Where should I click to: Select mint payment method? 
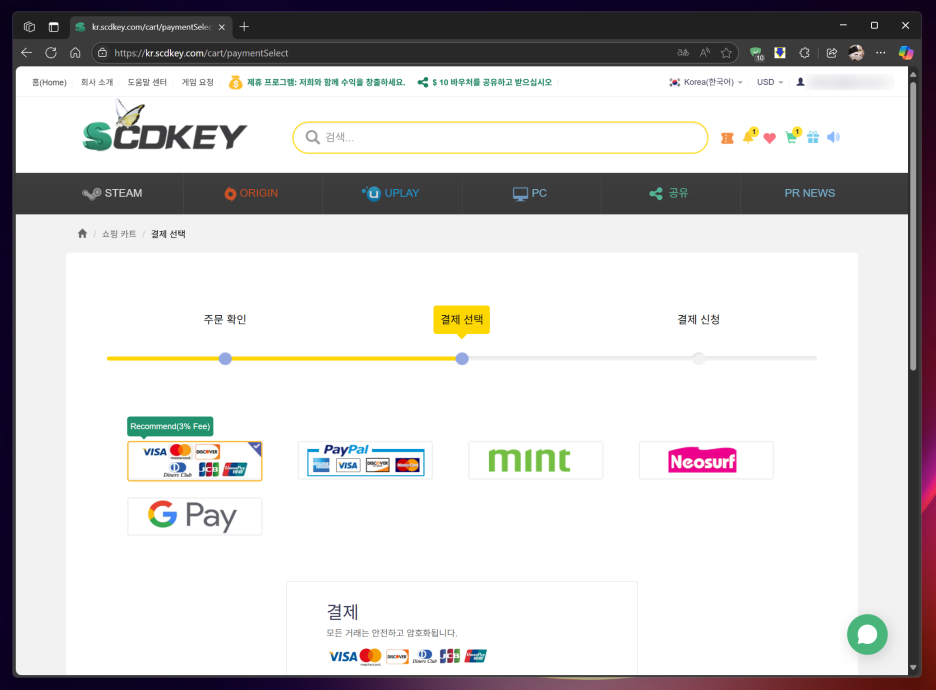point(535,460)
